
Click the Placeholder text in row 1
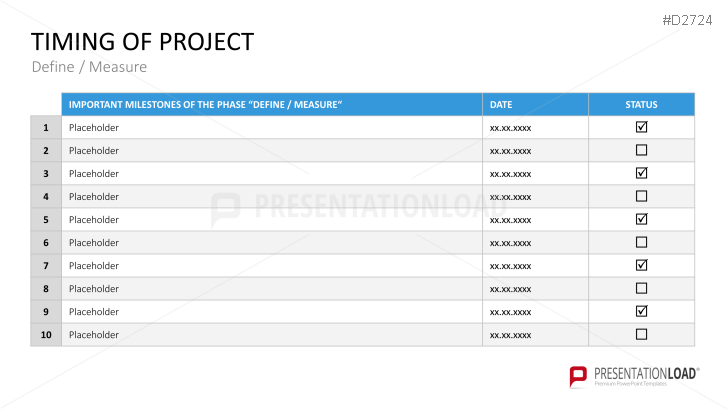click(x=93, y=128)
